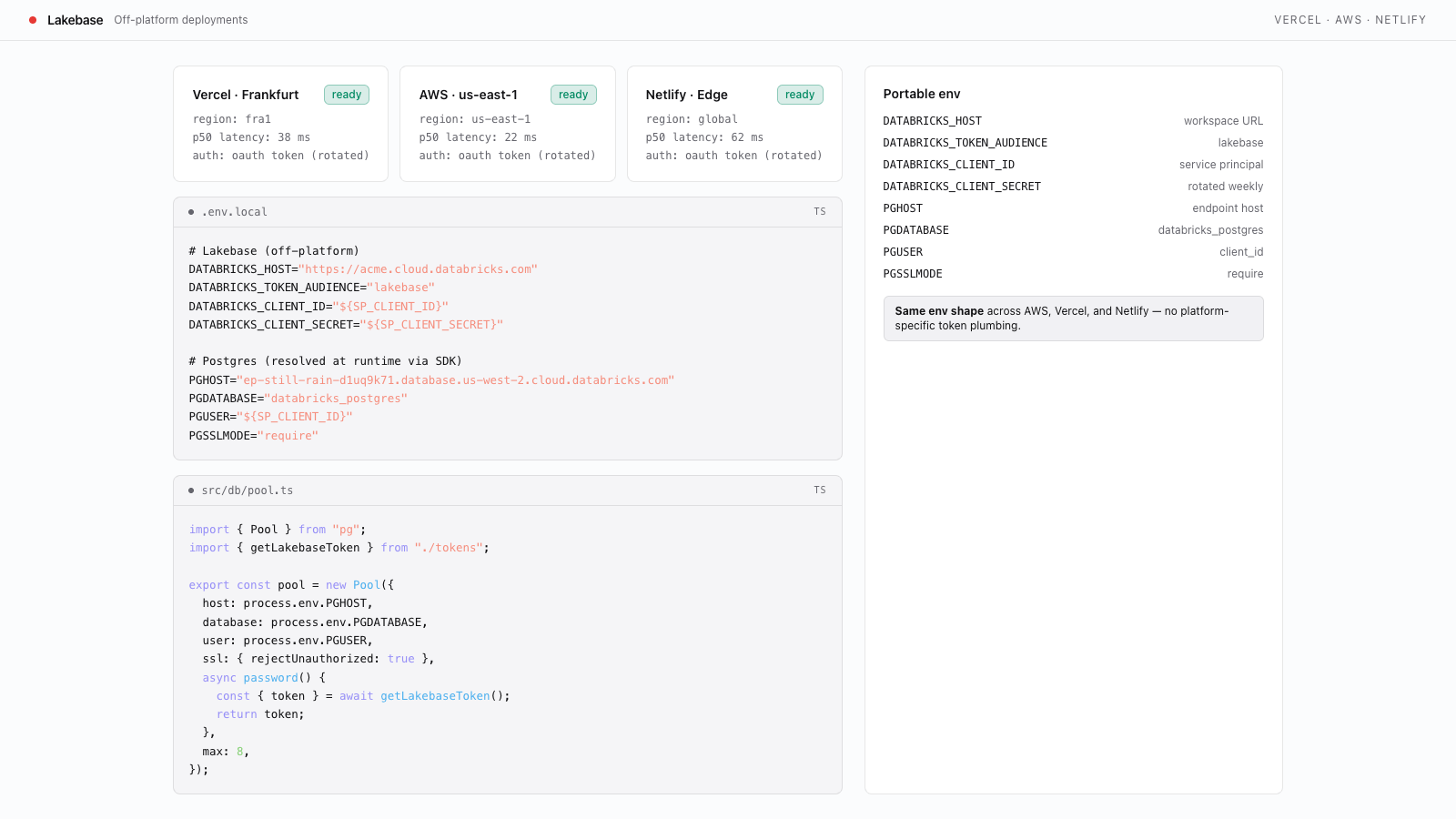Screen dimensions: 1456x819
Task: Click the TS label on .env.local panel
Action: point(820,212)
